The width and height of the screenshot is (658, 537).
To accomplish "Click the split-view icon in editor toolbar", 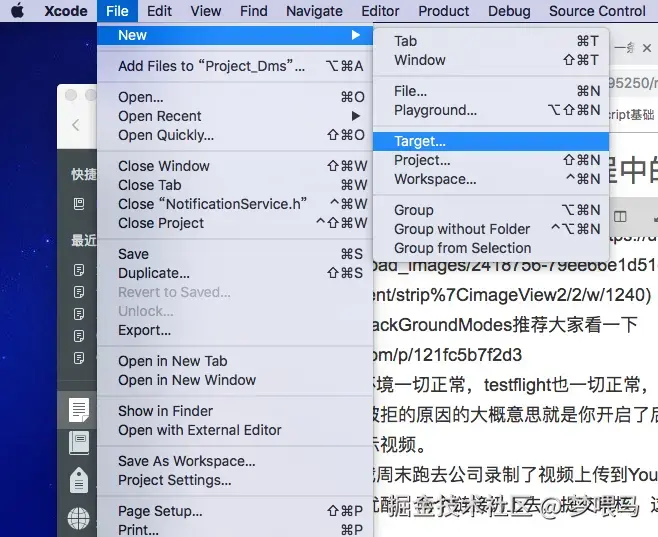I will (620, 216).
